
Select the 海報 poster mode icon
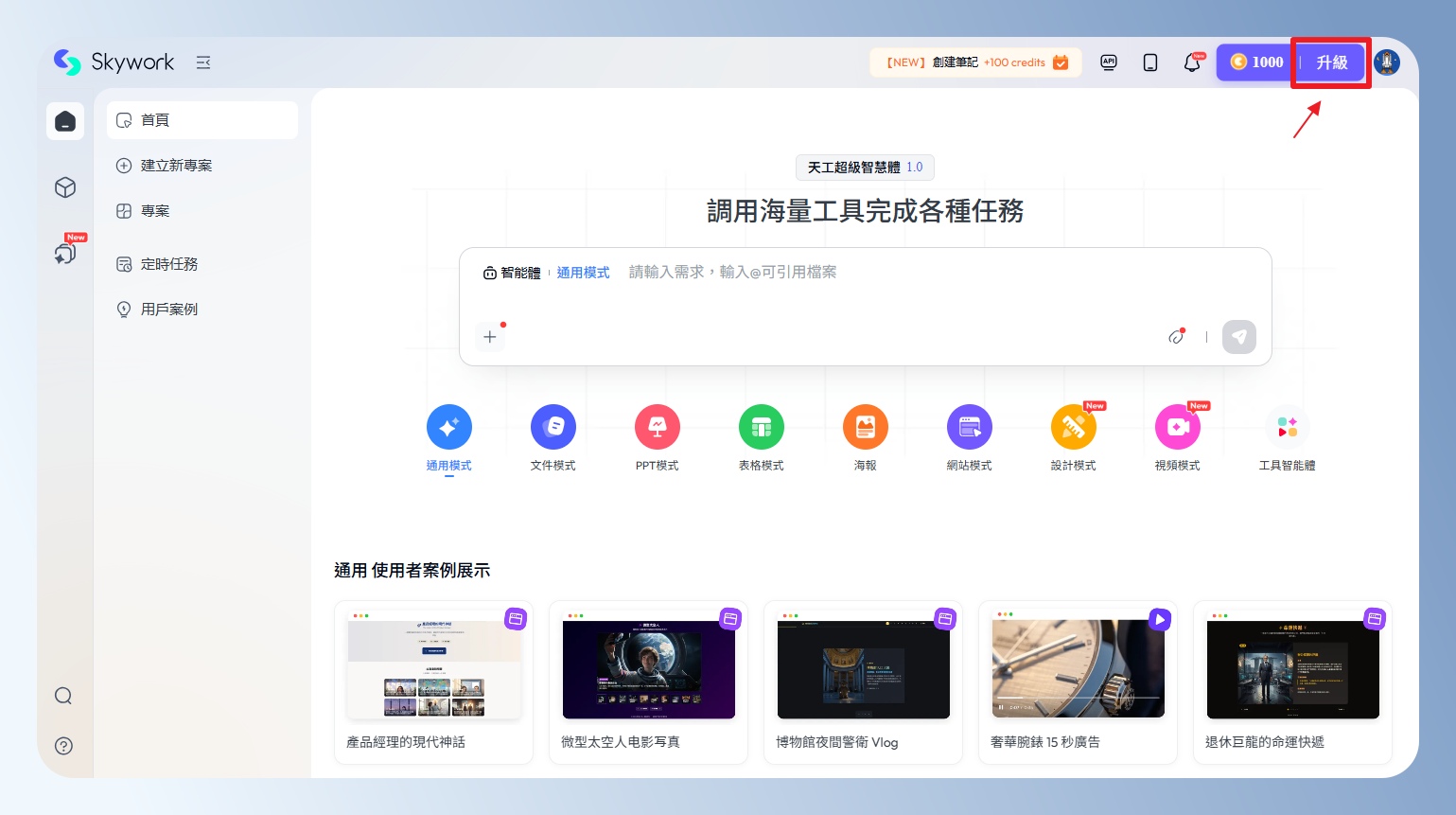(x=865, y=428)
